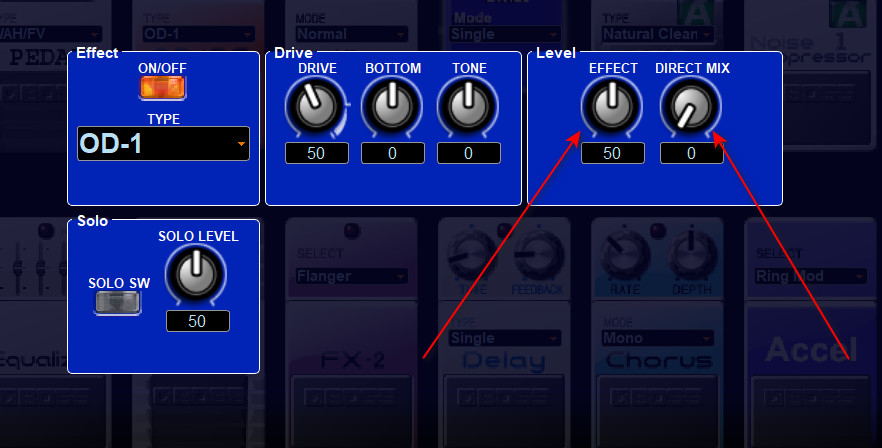
Task: Click the SOLO LEVEL value field
Action: click(197, 321)
